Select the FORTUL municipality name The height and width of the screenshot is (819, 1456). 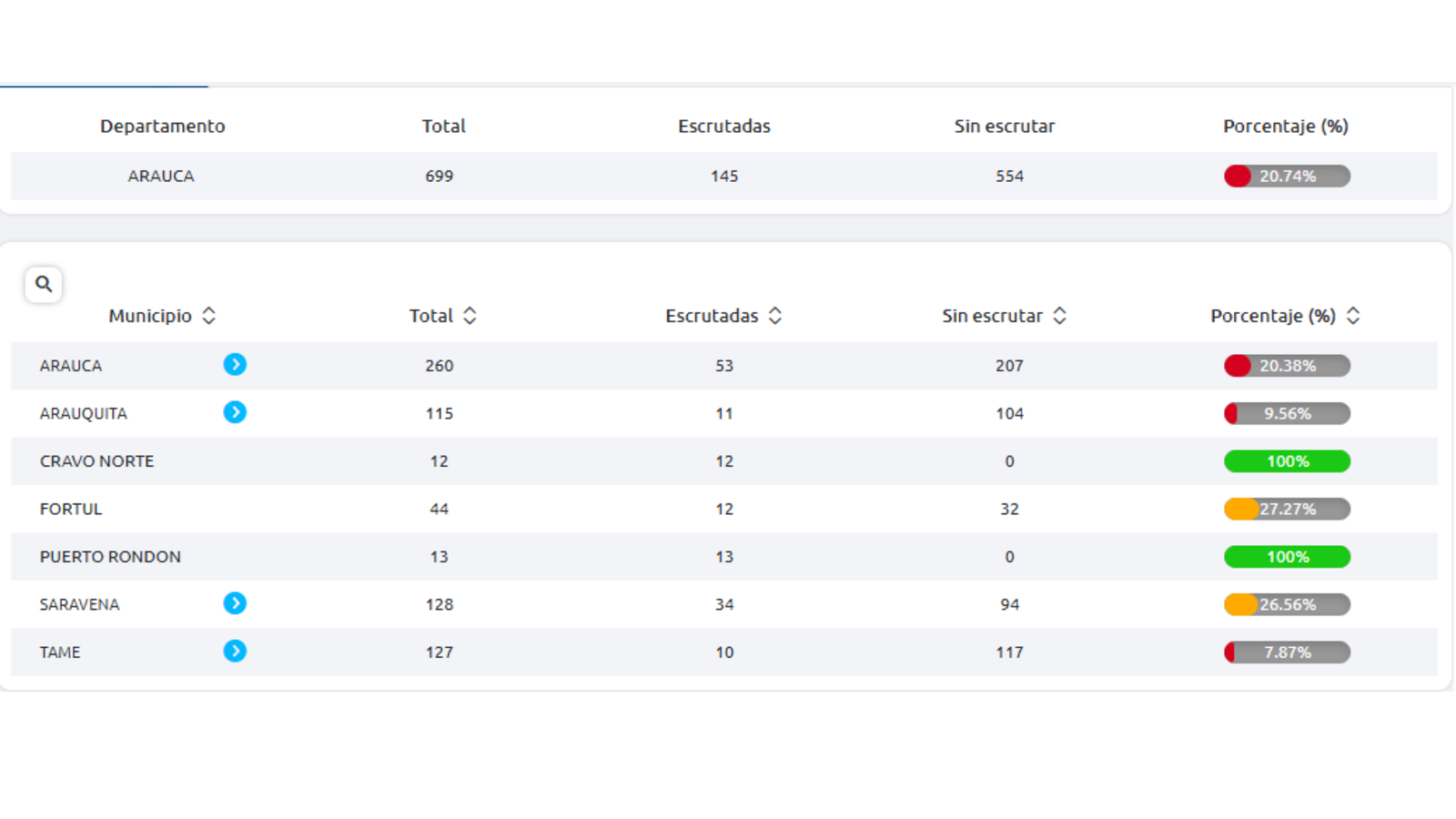click(71, 509)
